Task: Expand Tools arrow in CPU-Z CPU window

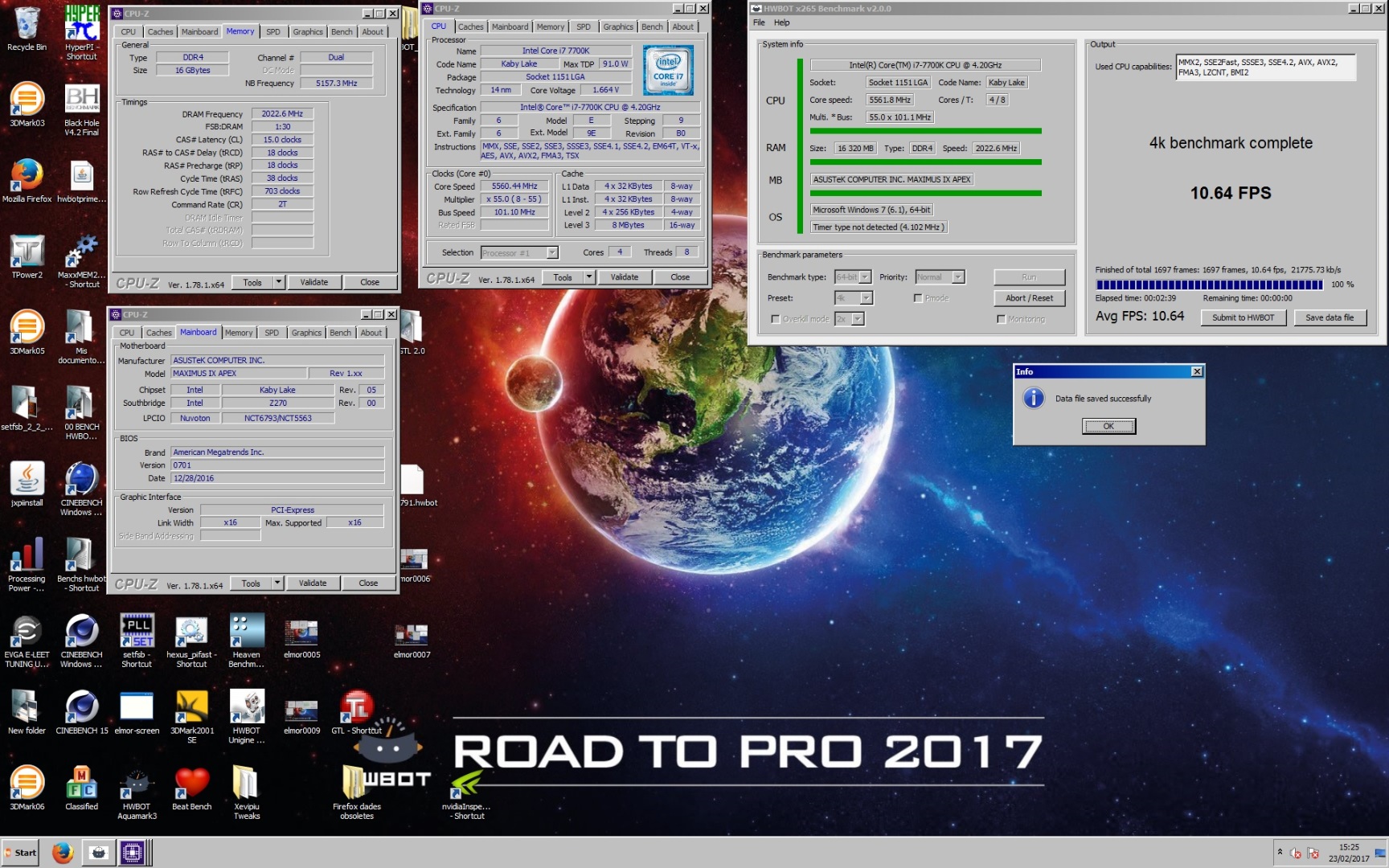Action: pos(588,277)
